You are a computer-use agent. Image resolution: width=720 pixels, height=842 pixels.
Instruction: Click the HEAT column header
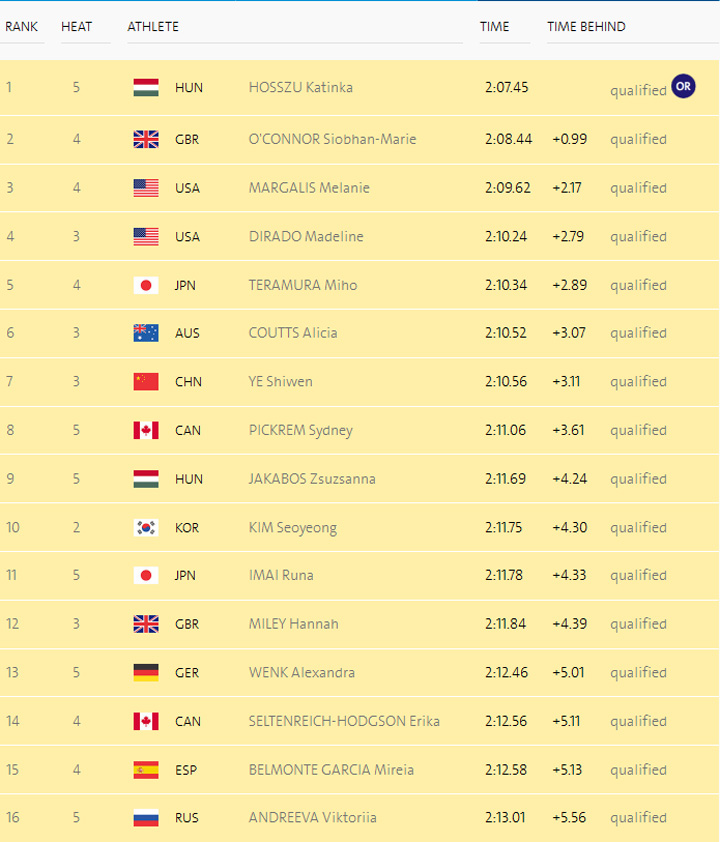(x=76, y=27)
